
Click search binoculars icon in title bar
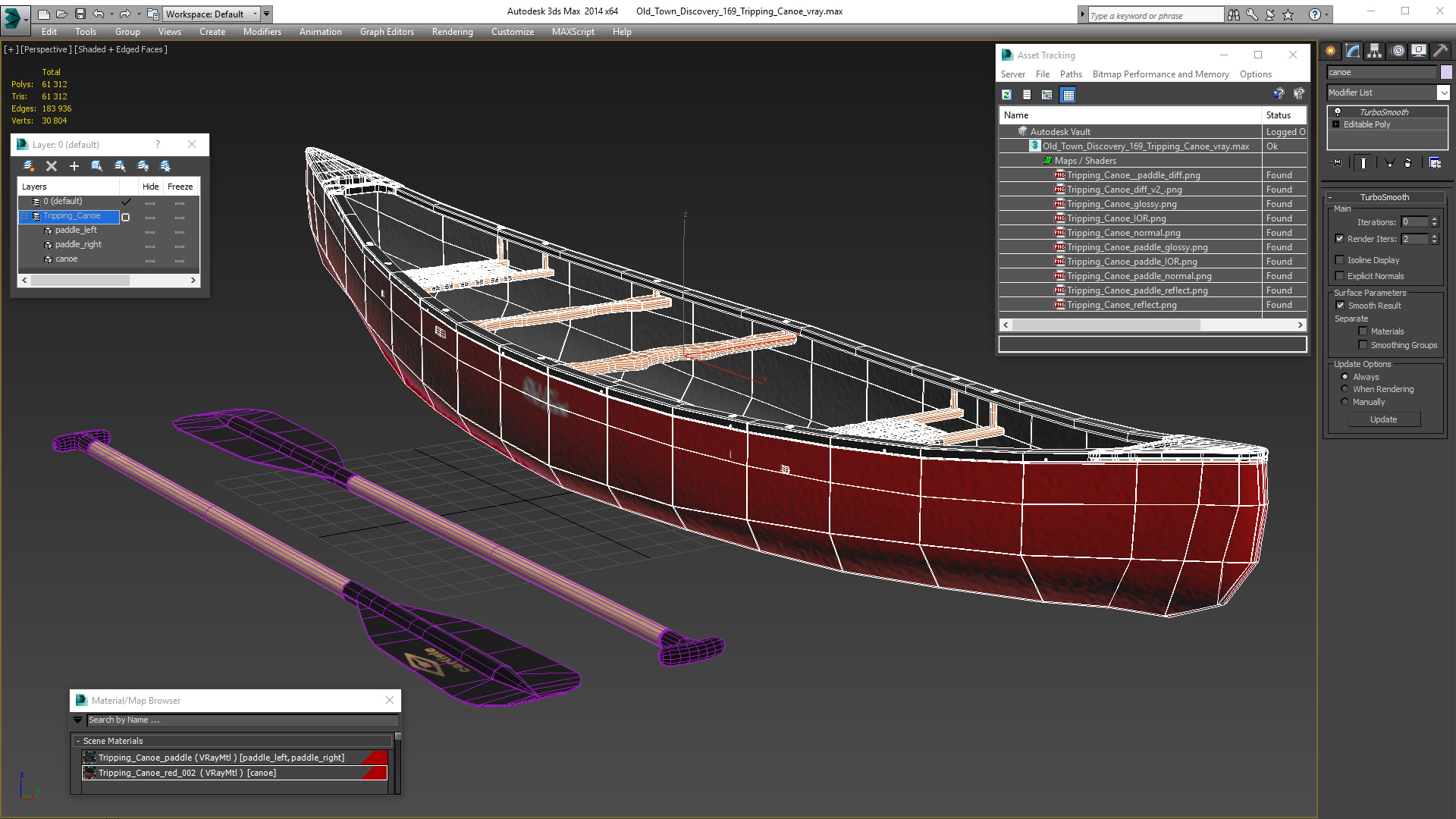1234,14
